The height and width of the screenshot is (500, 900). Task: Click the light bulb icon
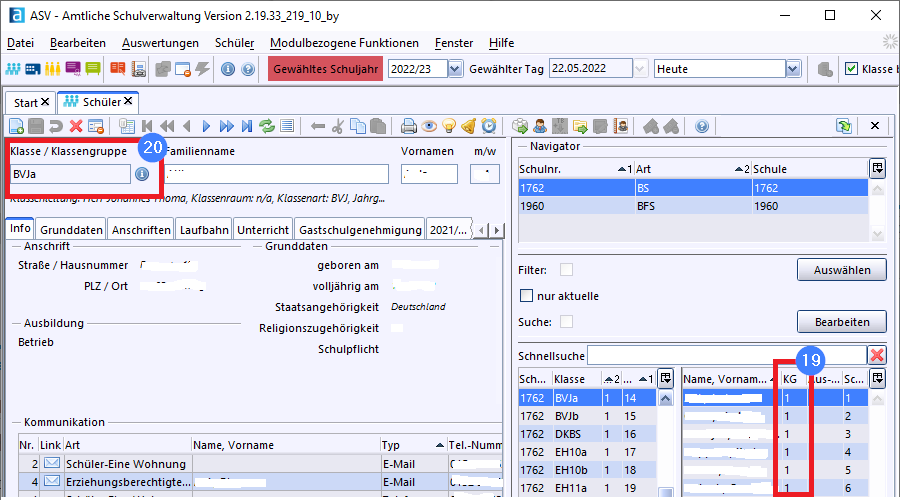pos(449,126)
